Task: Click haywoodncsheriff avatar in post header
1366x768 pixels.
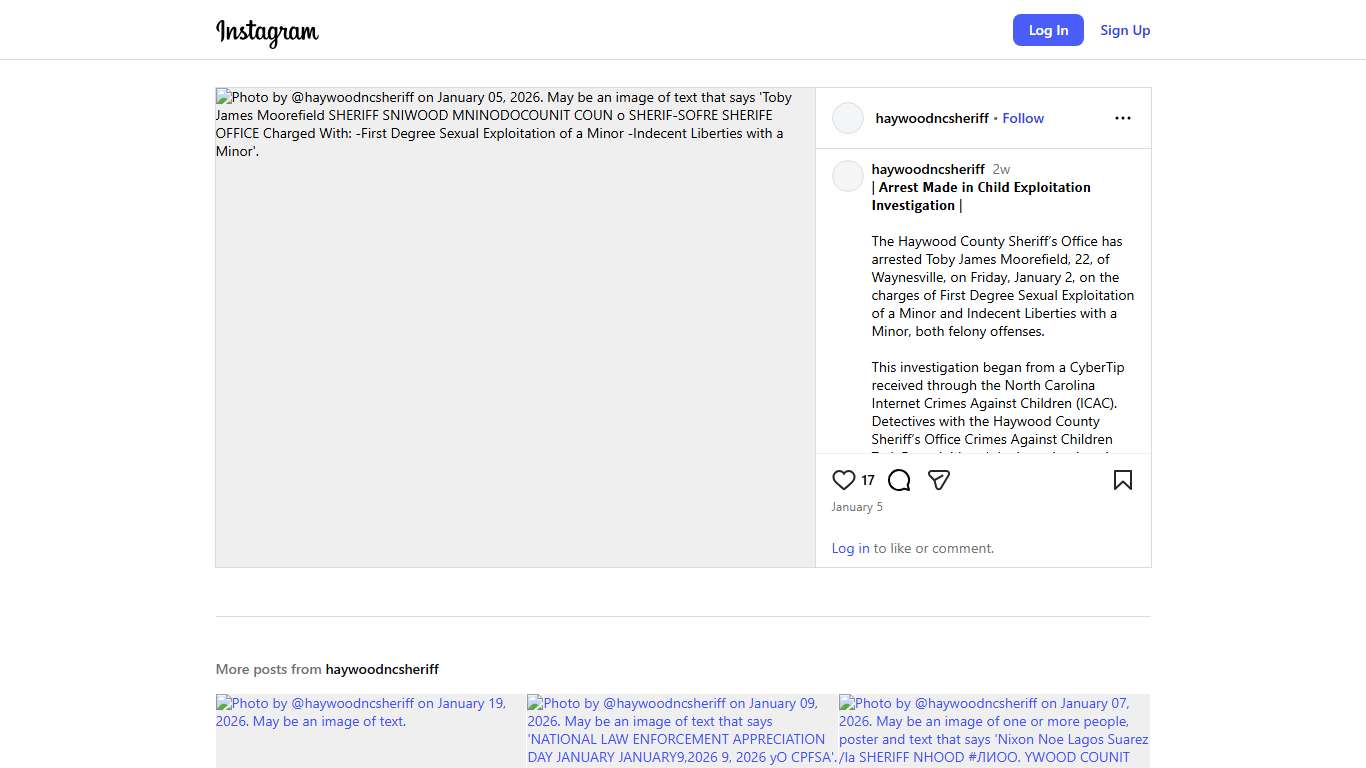Action: click(848, 118)
